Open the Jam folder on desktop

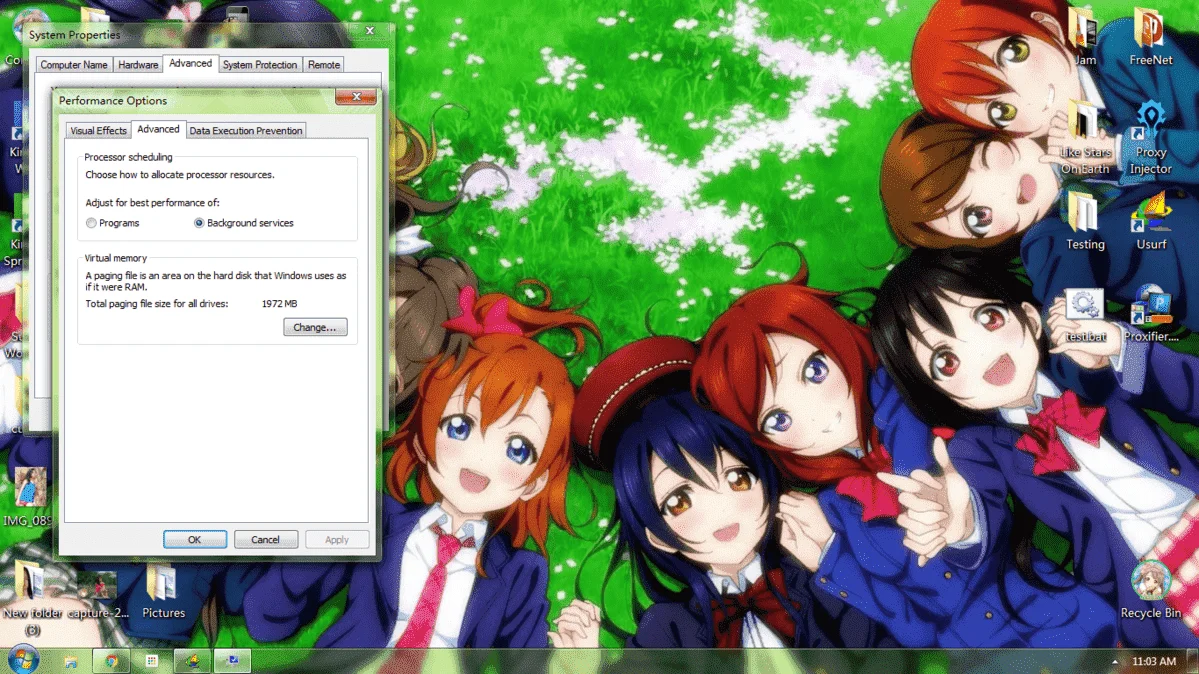point(1084,36)
